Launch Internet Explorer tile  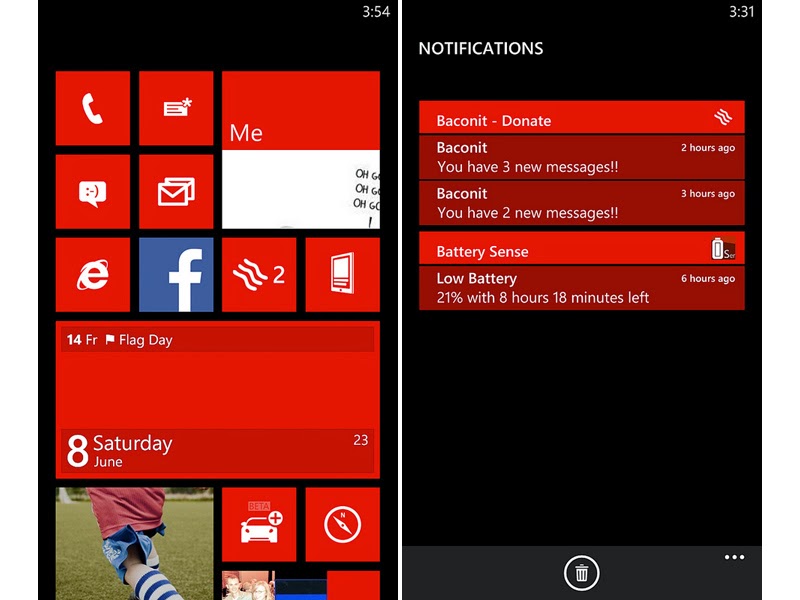(x=93, y=274)
